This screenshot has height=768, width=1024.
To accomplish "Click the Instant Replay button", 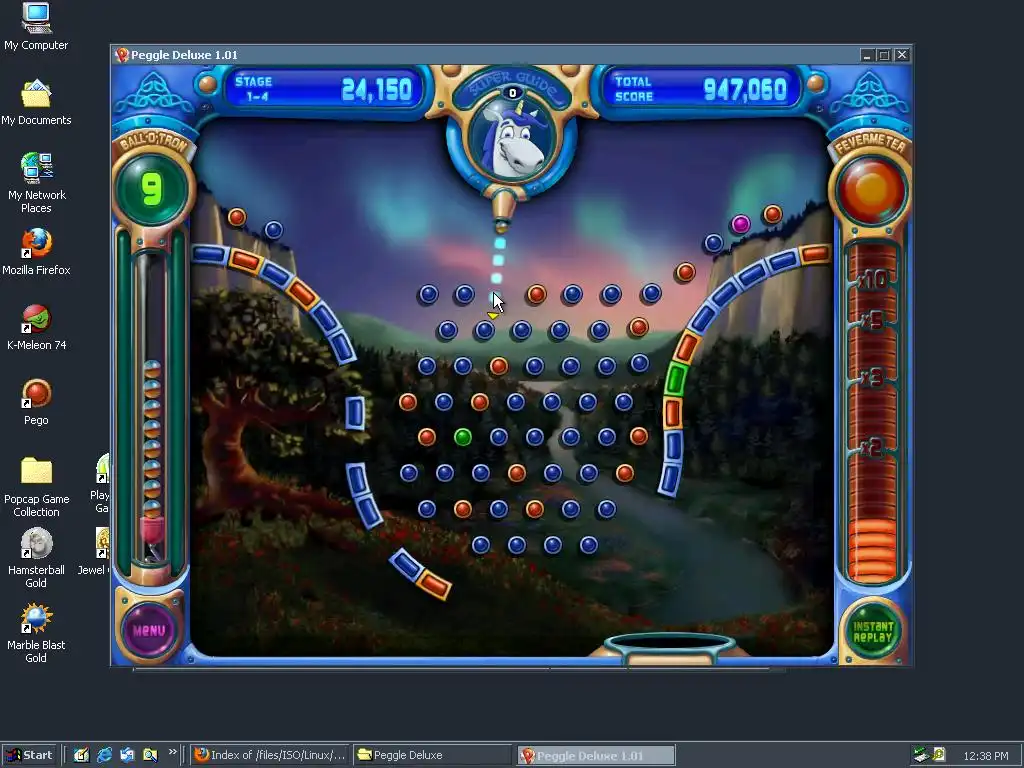I will [x=872, y=632].
